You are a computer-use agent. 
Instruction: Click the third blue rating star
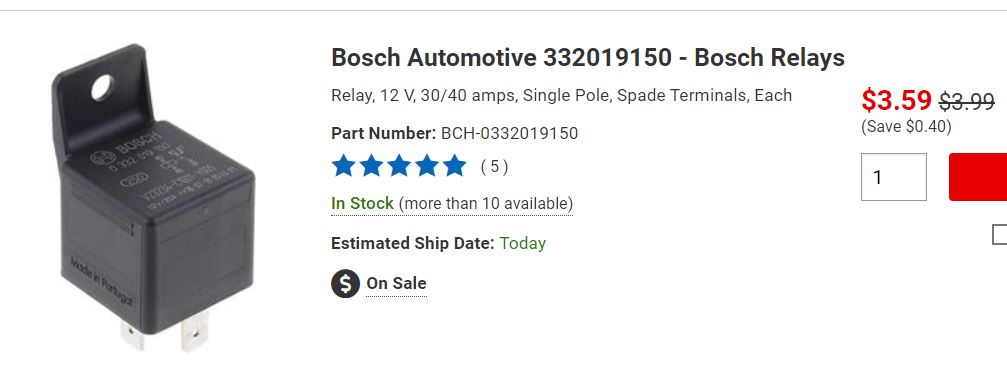click(399, 166)
